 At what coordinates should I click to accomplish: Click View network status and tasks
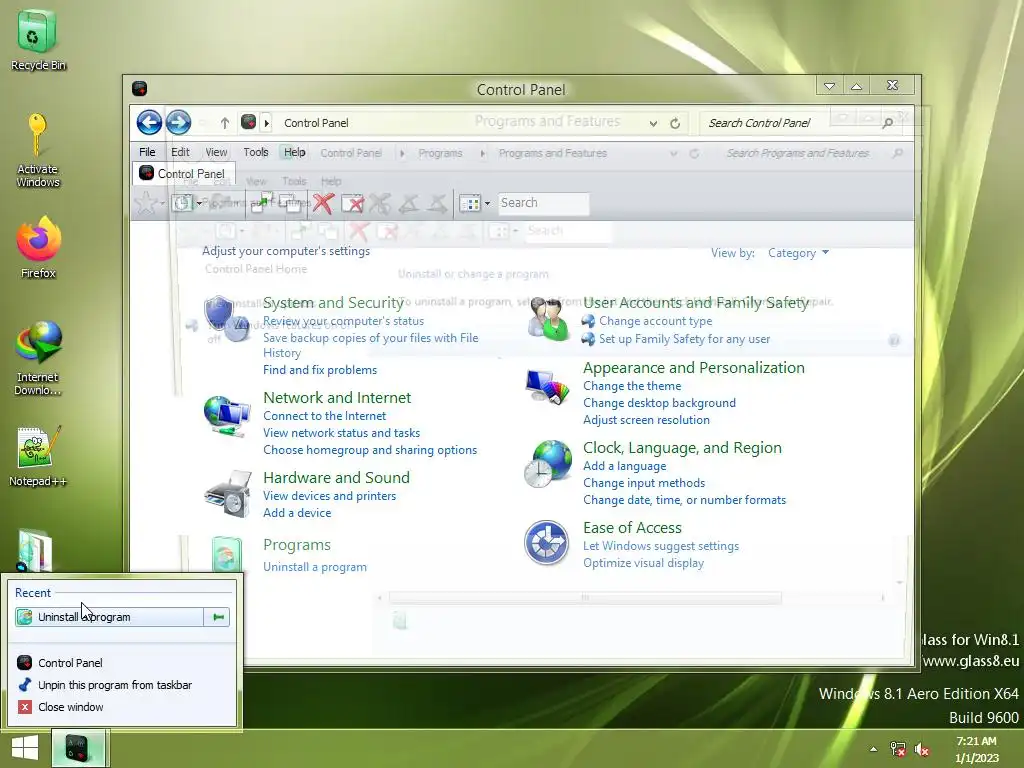pos(342,433)
